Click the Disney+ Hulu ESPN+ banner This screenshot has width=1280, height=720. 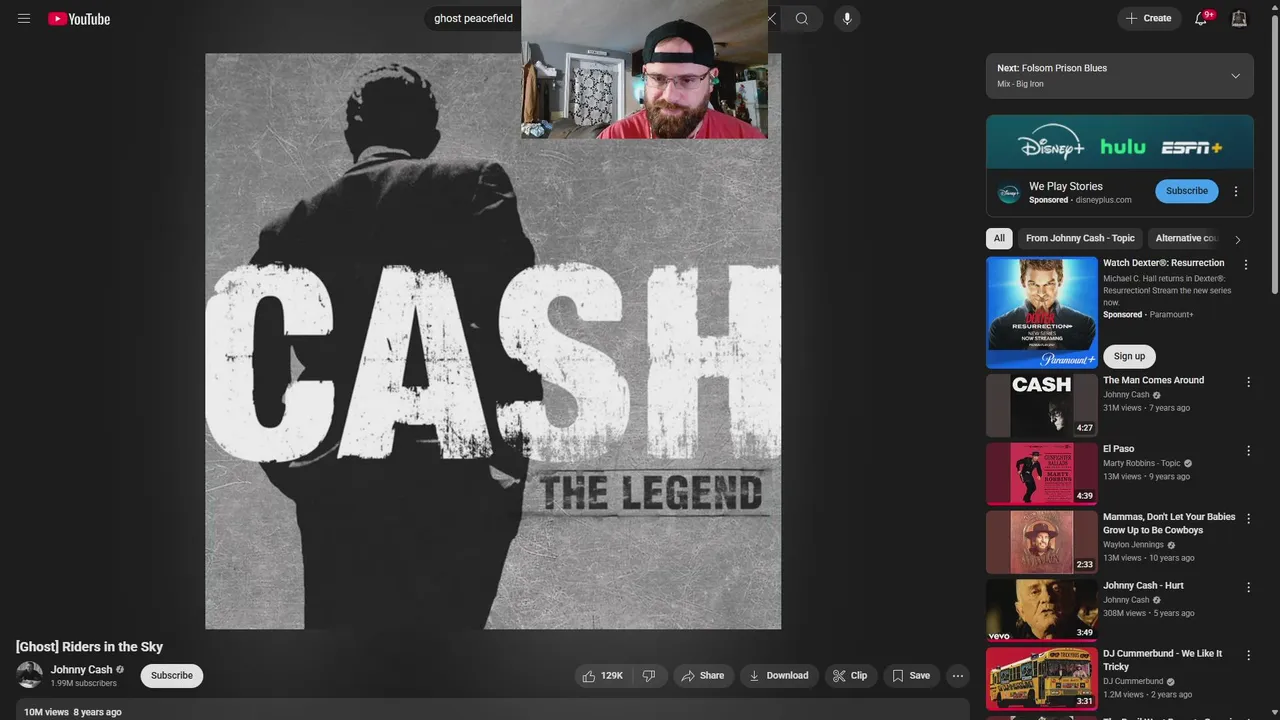coord(1119,142)
